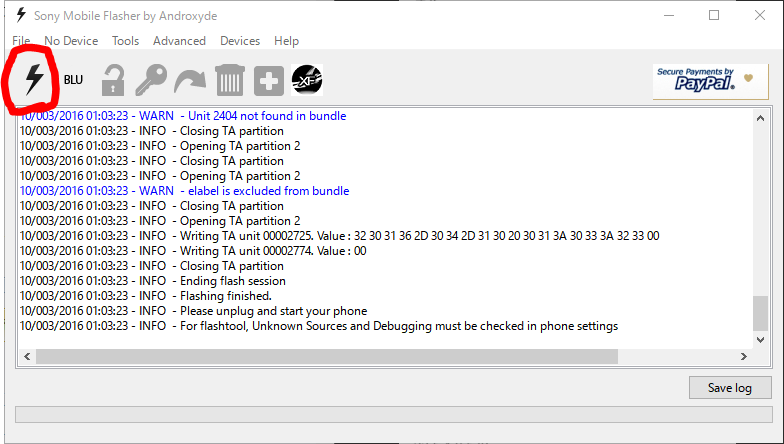Click the plus sign bundle icon

pos(268,80)
